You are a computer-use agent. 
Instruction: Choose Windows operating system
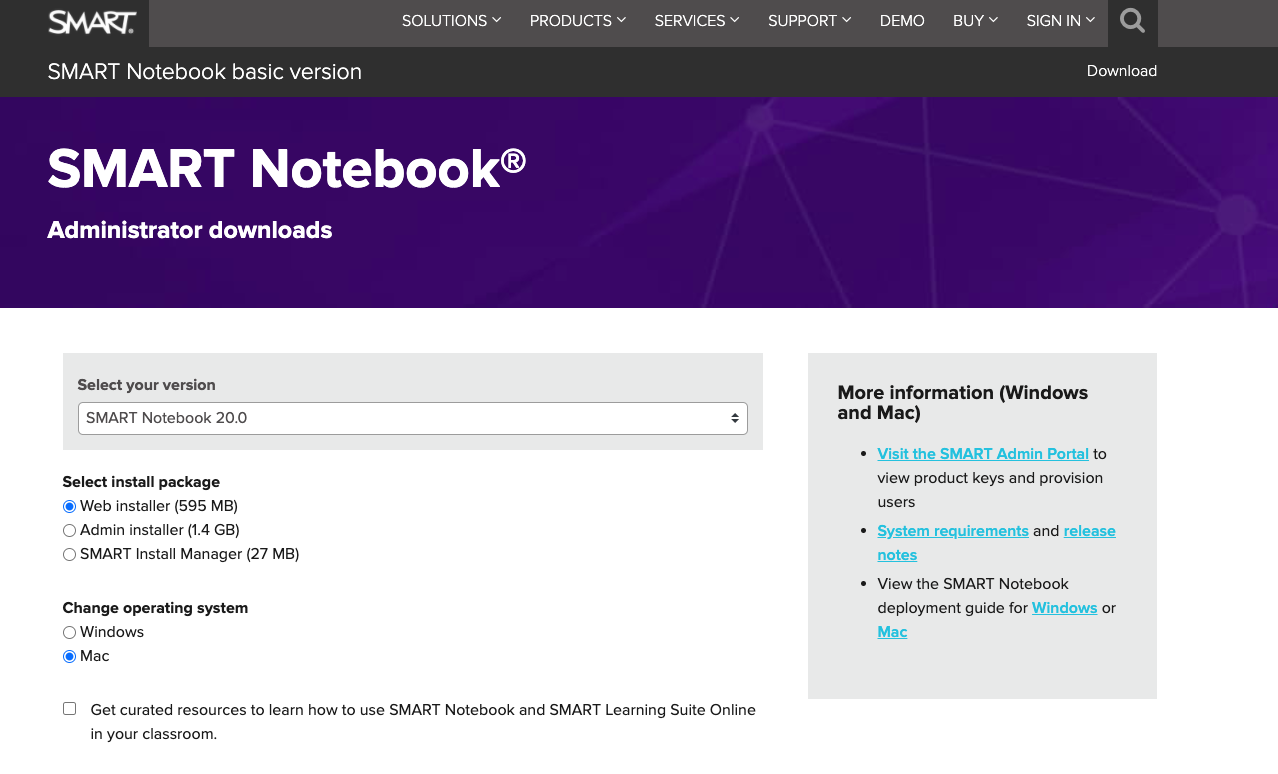[x=69, y=632]
